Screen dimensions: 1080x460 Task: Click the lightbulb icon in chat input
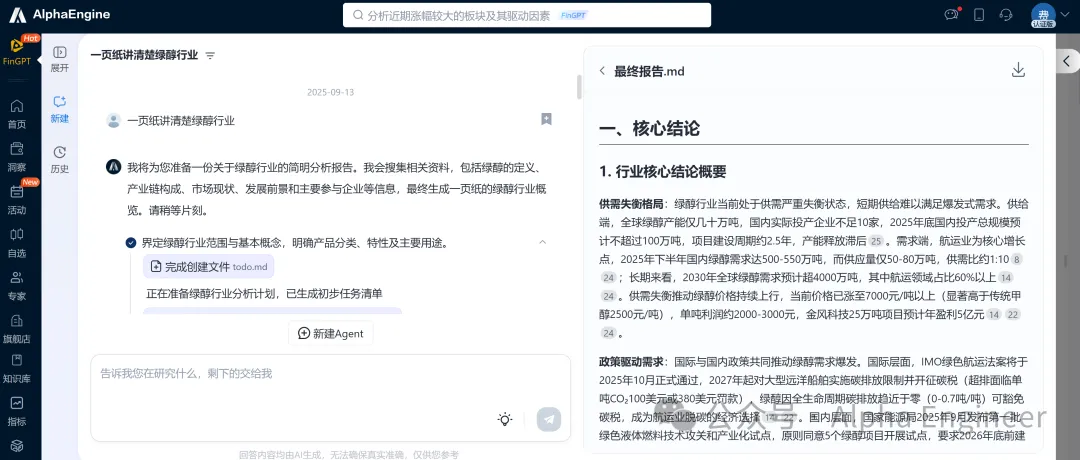pos(505,420)
